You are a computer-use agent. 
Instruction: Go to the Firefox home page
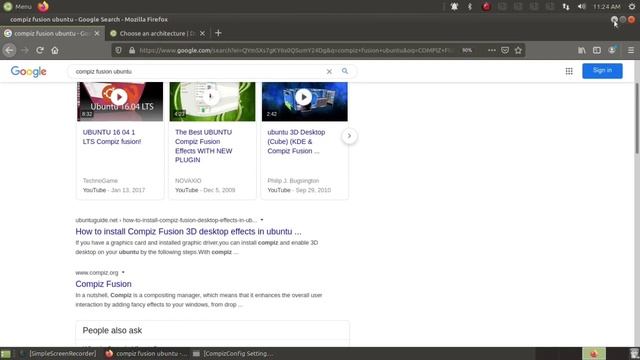click(55, 50)
